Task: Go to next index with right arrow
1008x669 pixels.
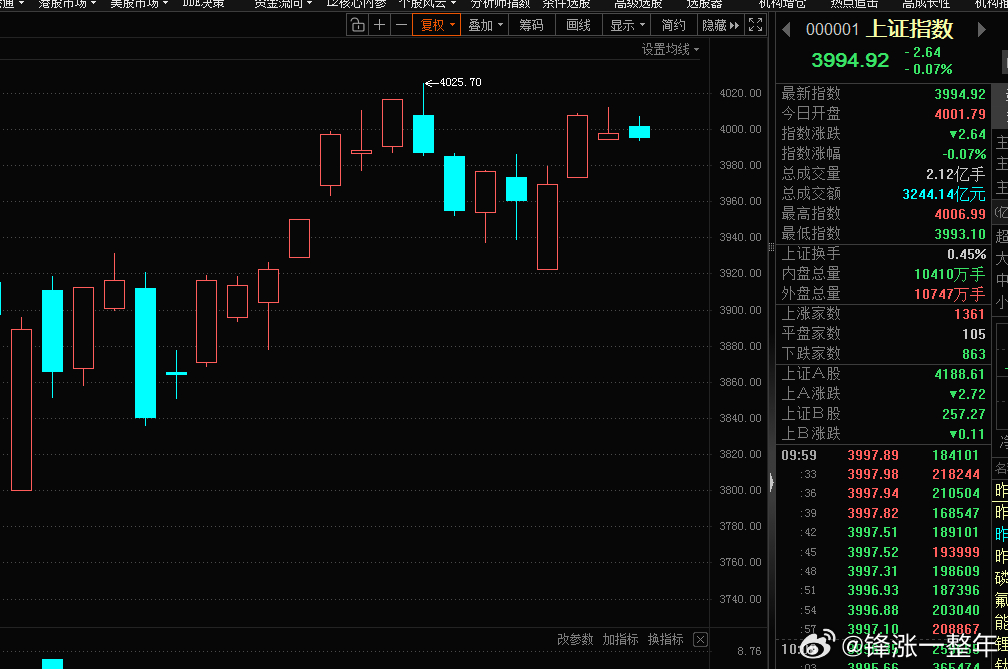Action: (x=981, y=30)
